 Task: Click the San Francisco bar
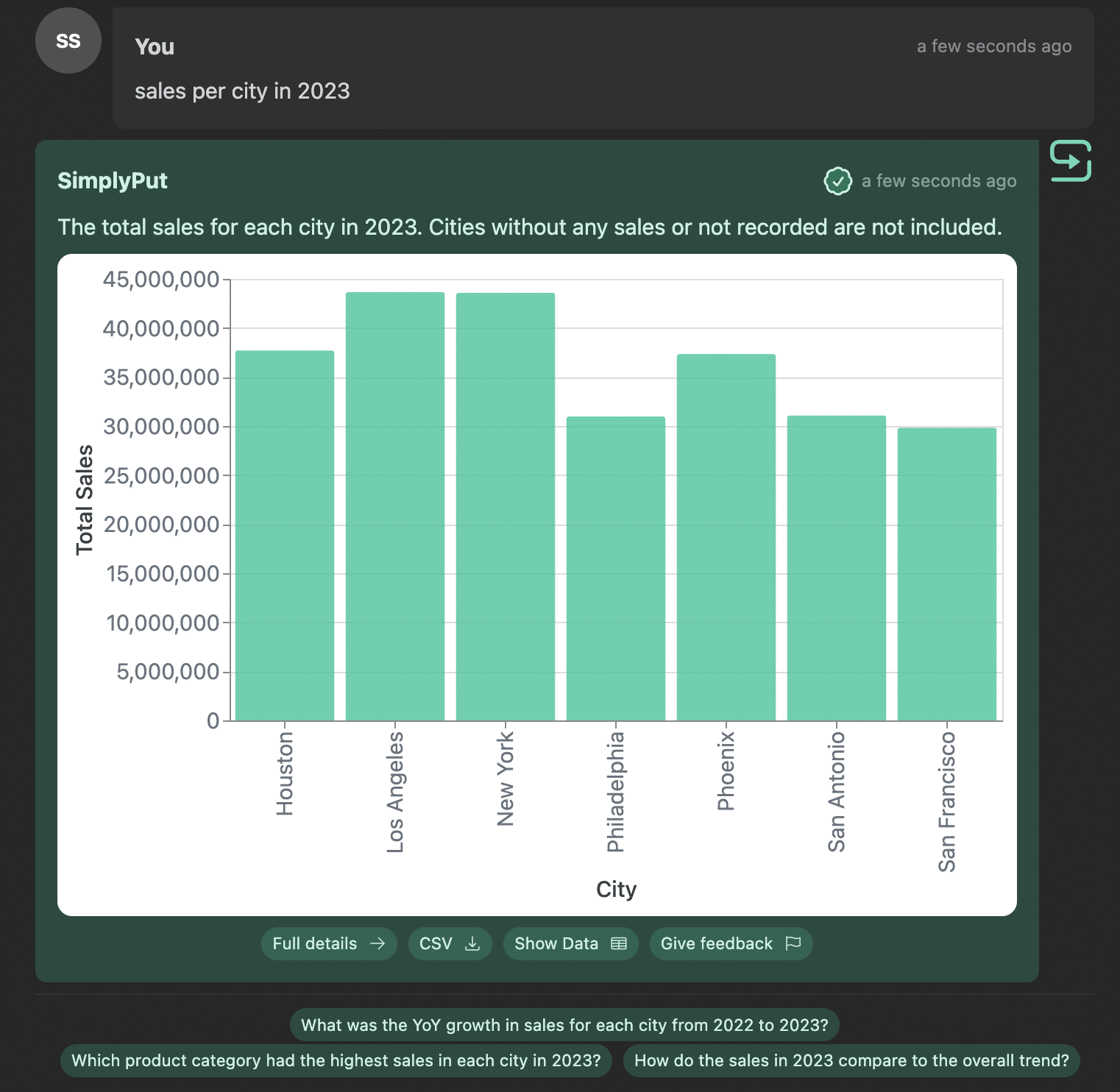pyautogui.click(x=947, y=575)
